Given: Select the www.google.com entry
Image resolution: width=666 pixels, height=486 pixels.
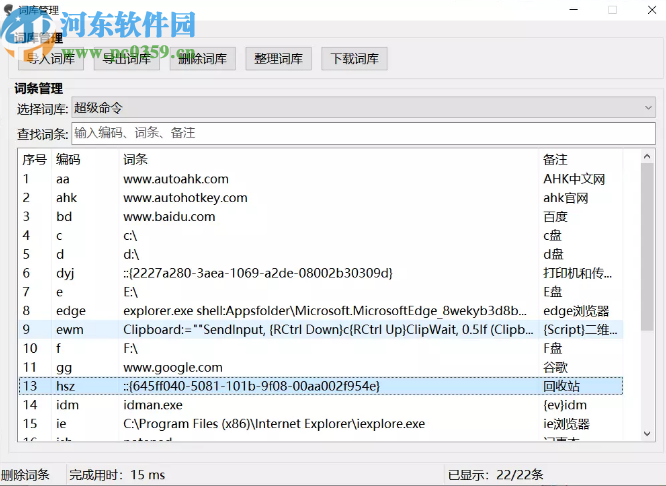Looking at the screenshot, I should (321, 367).
